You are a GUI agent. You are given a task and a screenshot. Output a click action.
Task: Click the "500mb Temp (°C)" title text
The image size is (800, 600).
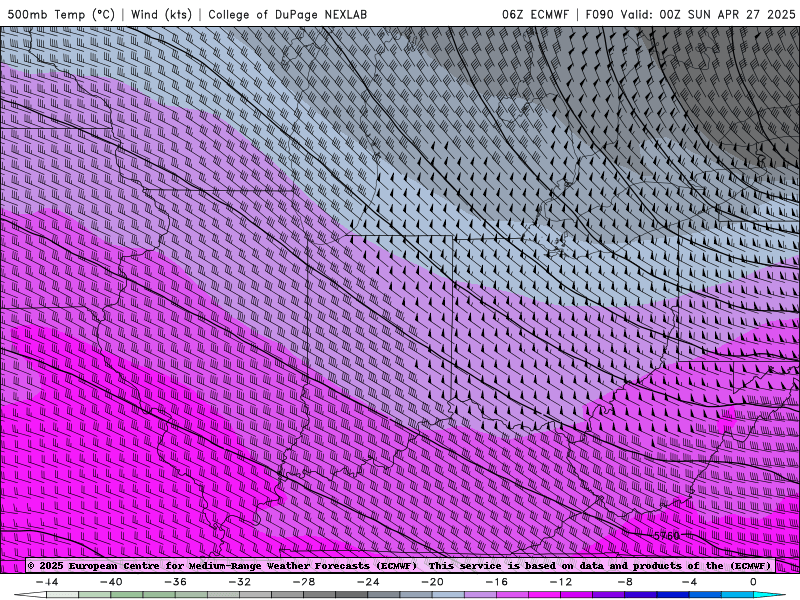(x=61, y=14)
